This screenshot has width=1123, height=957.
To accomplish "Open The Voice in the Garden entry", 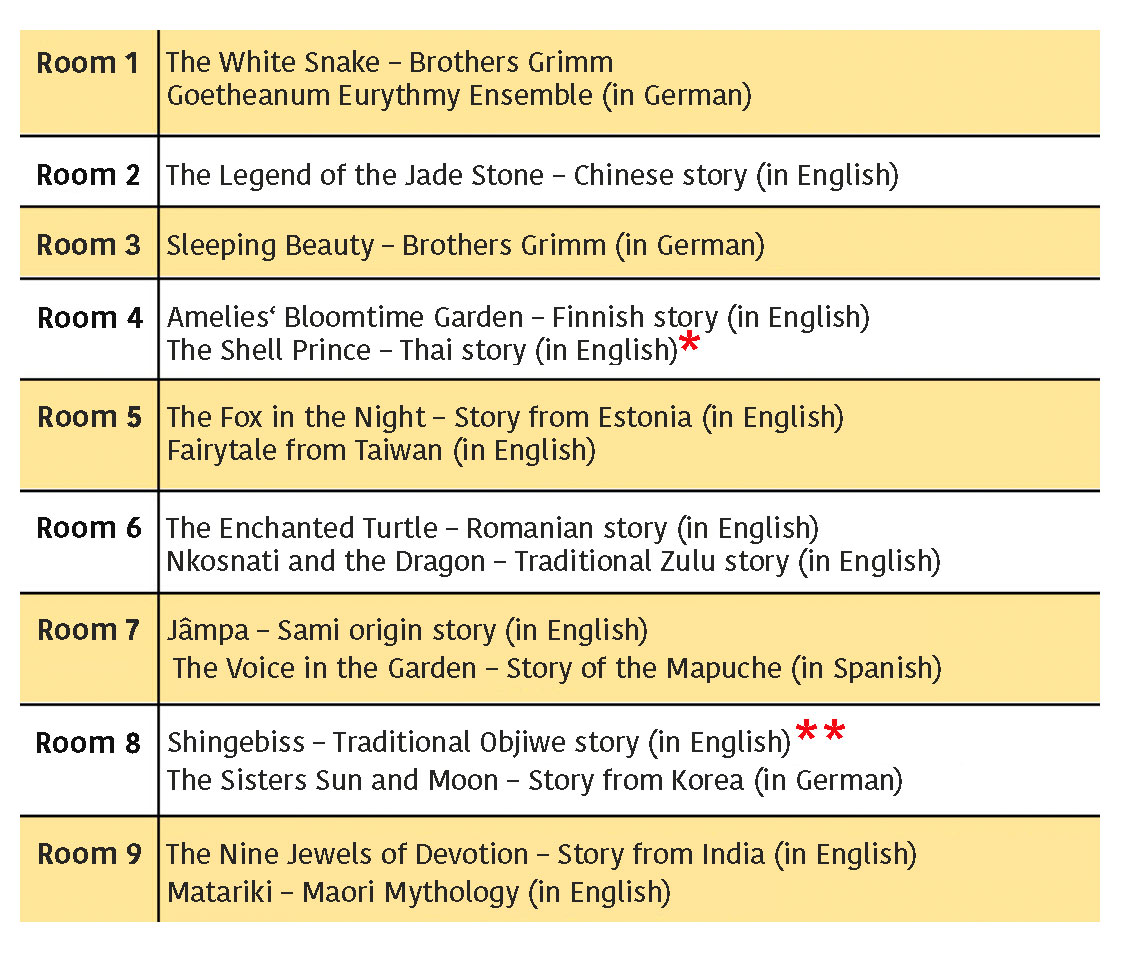I will 557,667.
